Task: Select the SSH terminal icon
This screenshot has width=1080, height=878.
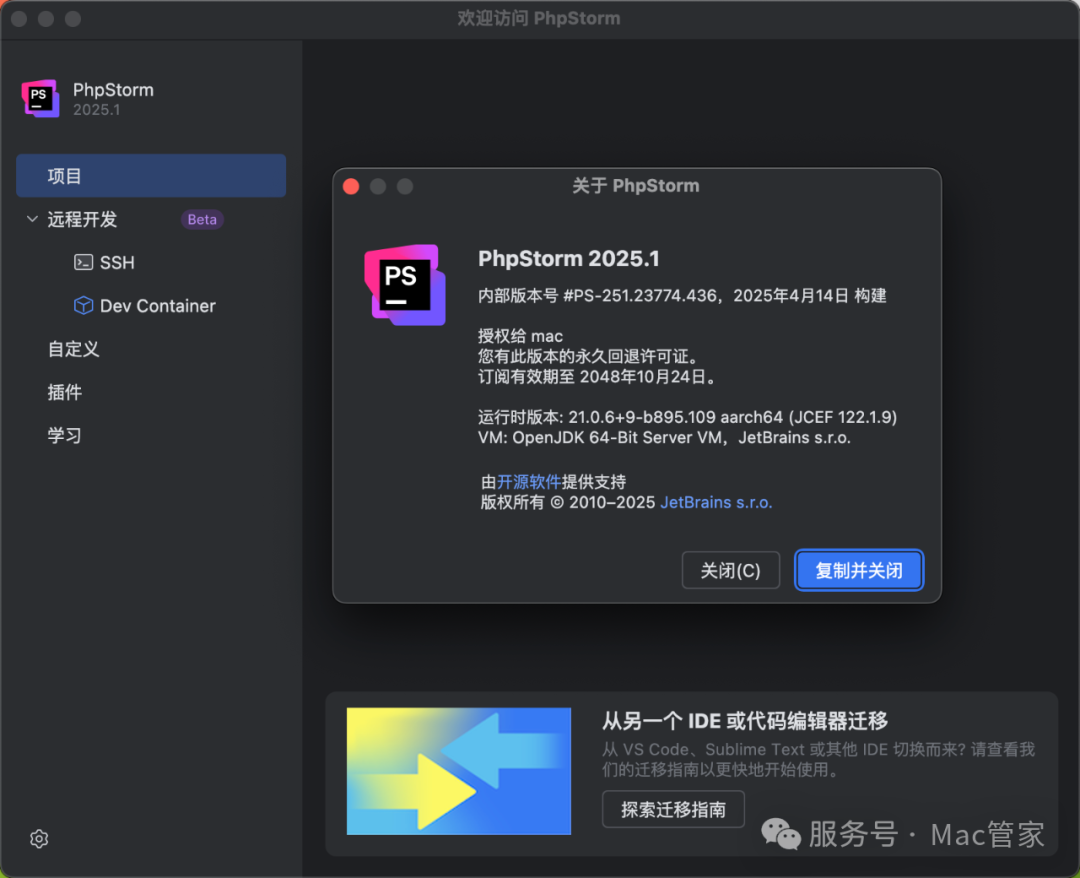Action: coord(84,262)
